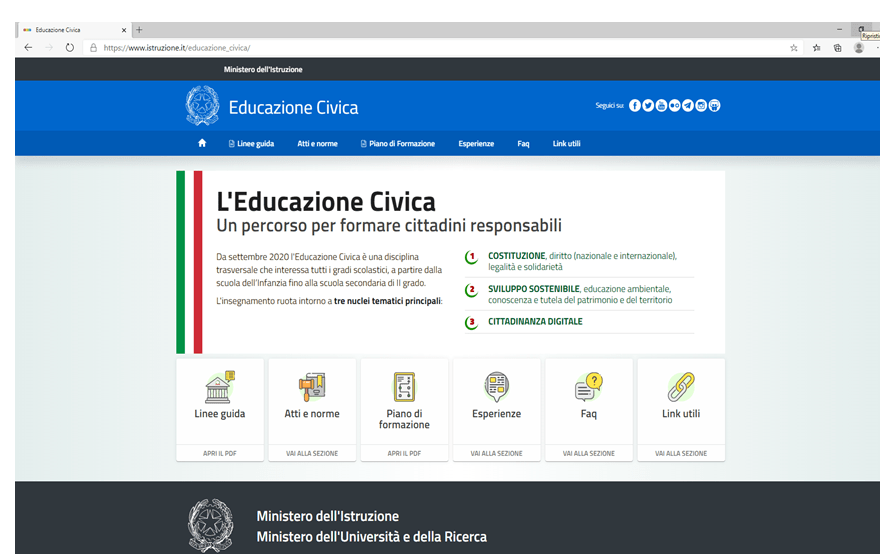Open a new browser tab
Screen dimensions: 880x554
[x=139, y=29]
